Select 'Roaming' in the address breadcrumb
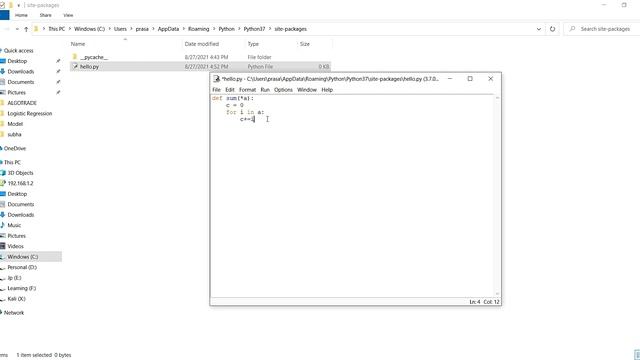 (x=198, y=29)
